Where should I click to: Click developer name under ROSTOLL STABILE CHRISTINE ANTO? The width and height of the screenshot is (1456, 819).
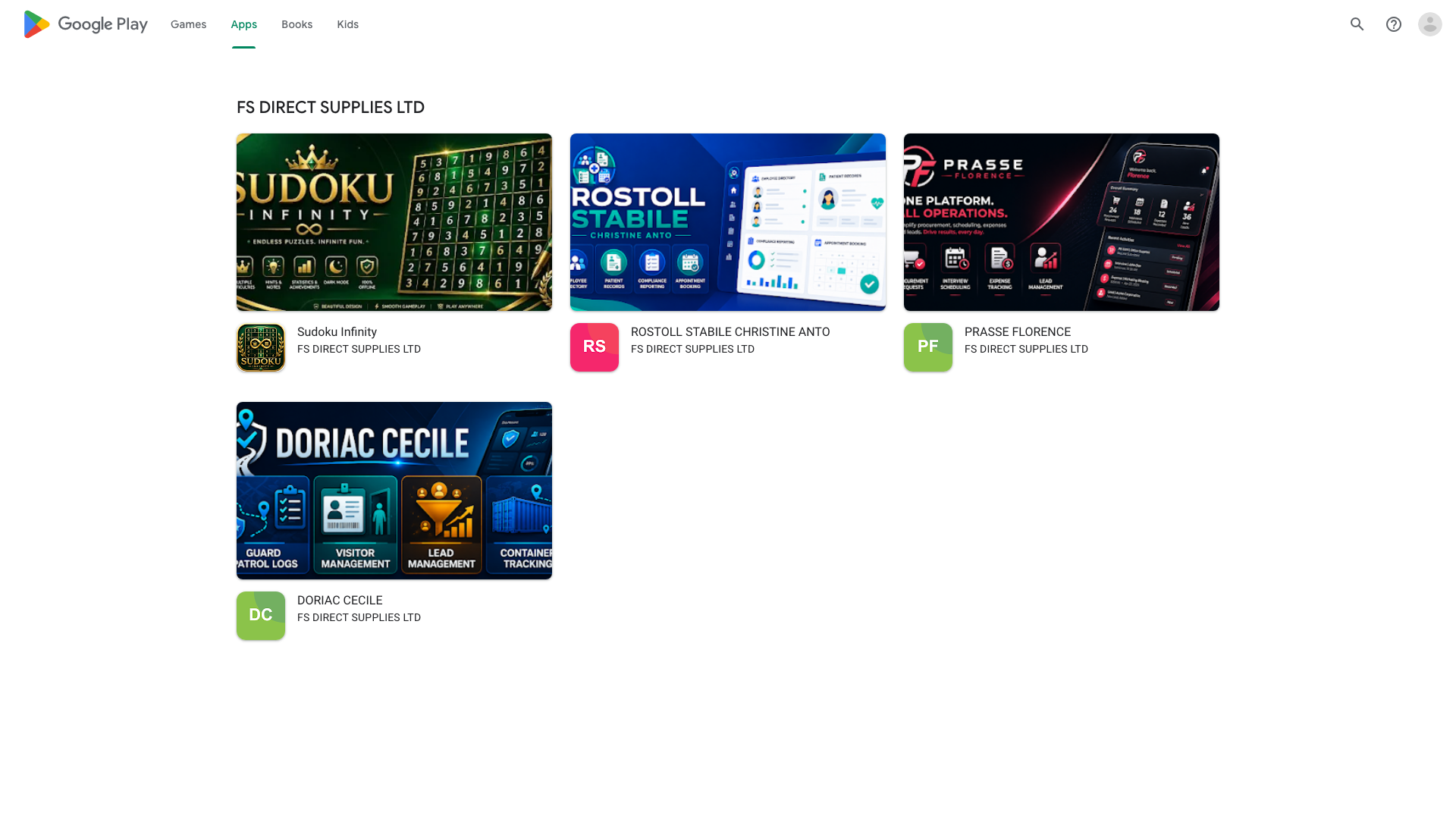(x=692, y=350)
